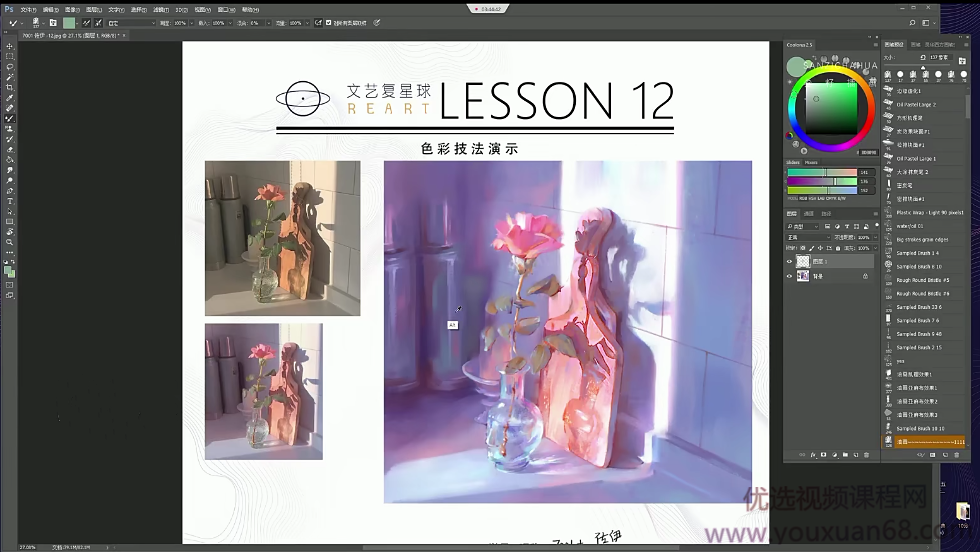Screen dimensions: 980x552
Task: Create new adjustment layer icon
Action: pyautogui.click(x=834, y=455)
